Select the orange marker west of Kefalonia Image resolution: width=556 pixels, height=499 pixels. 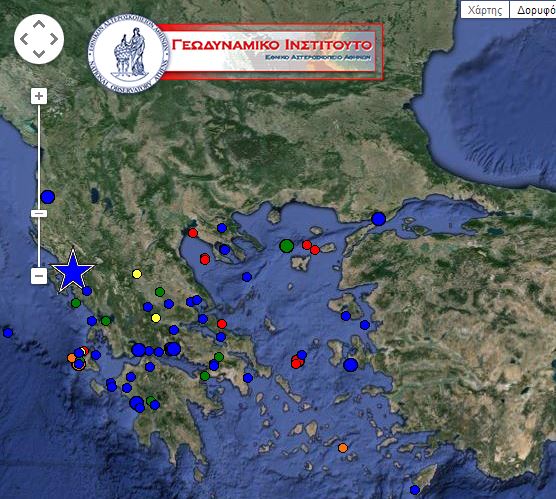coord(72,358)
